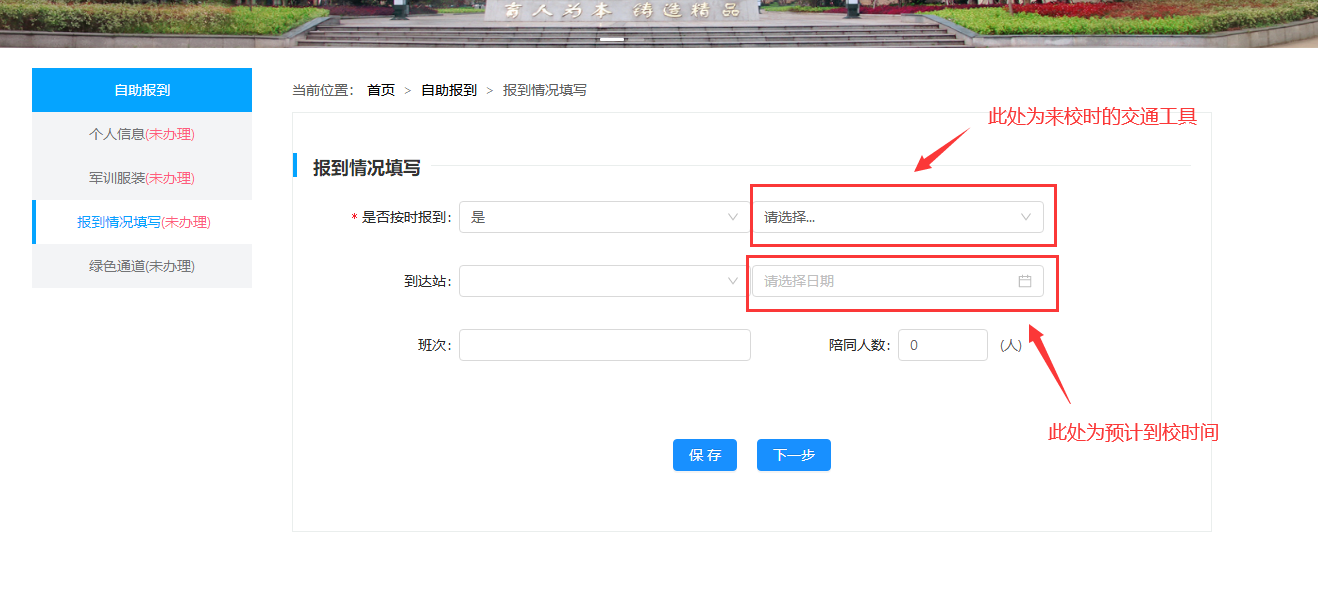Select 个人信息(未办理) in the sidebar
Viewport: 1318px width, 606px height.
tap(142, 134)
